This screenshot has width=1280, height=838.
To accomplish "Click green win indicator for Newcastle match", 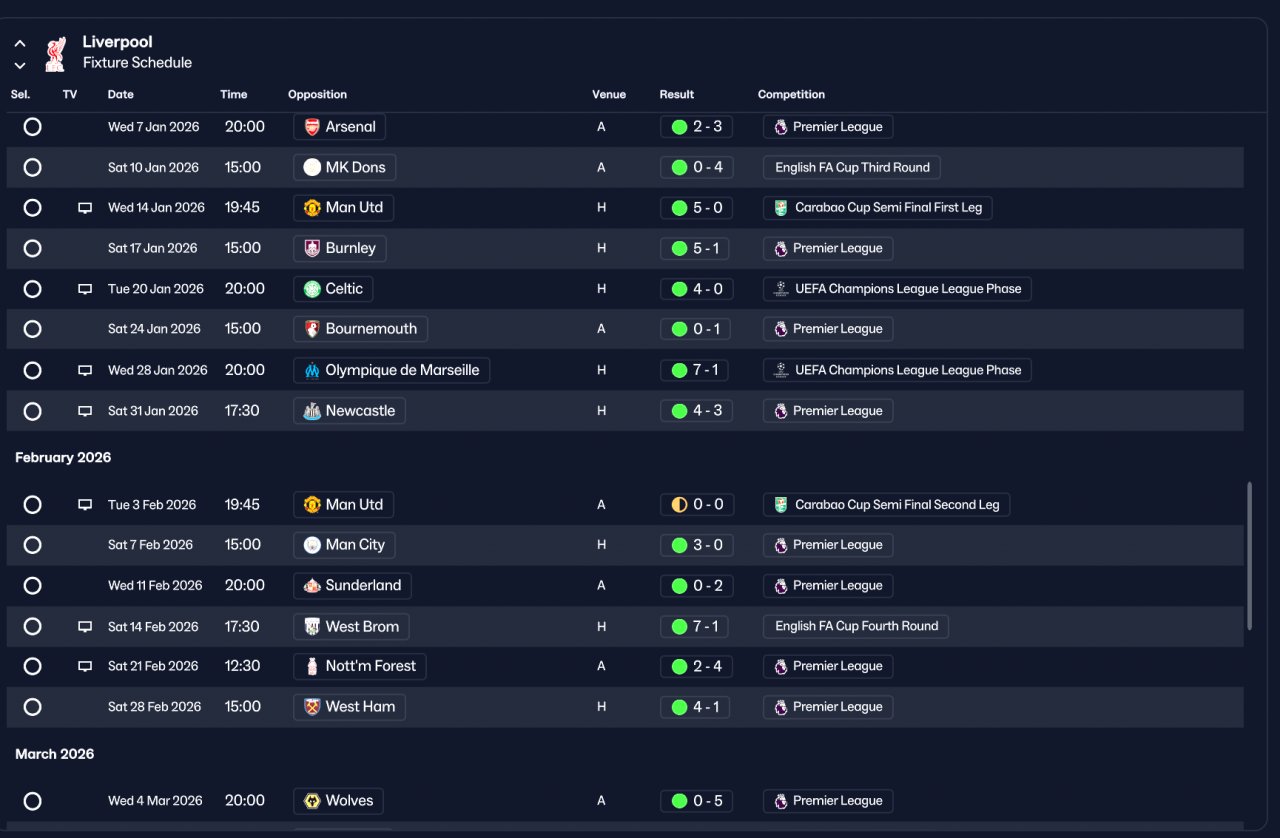I will [679, 411].
